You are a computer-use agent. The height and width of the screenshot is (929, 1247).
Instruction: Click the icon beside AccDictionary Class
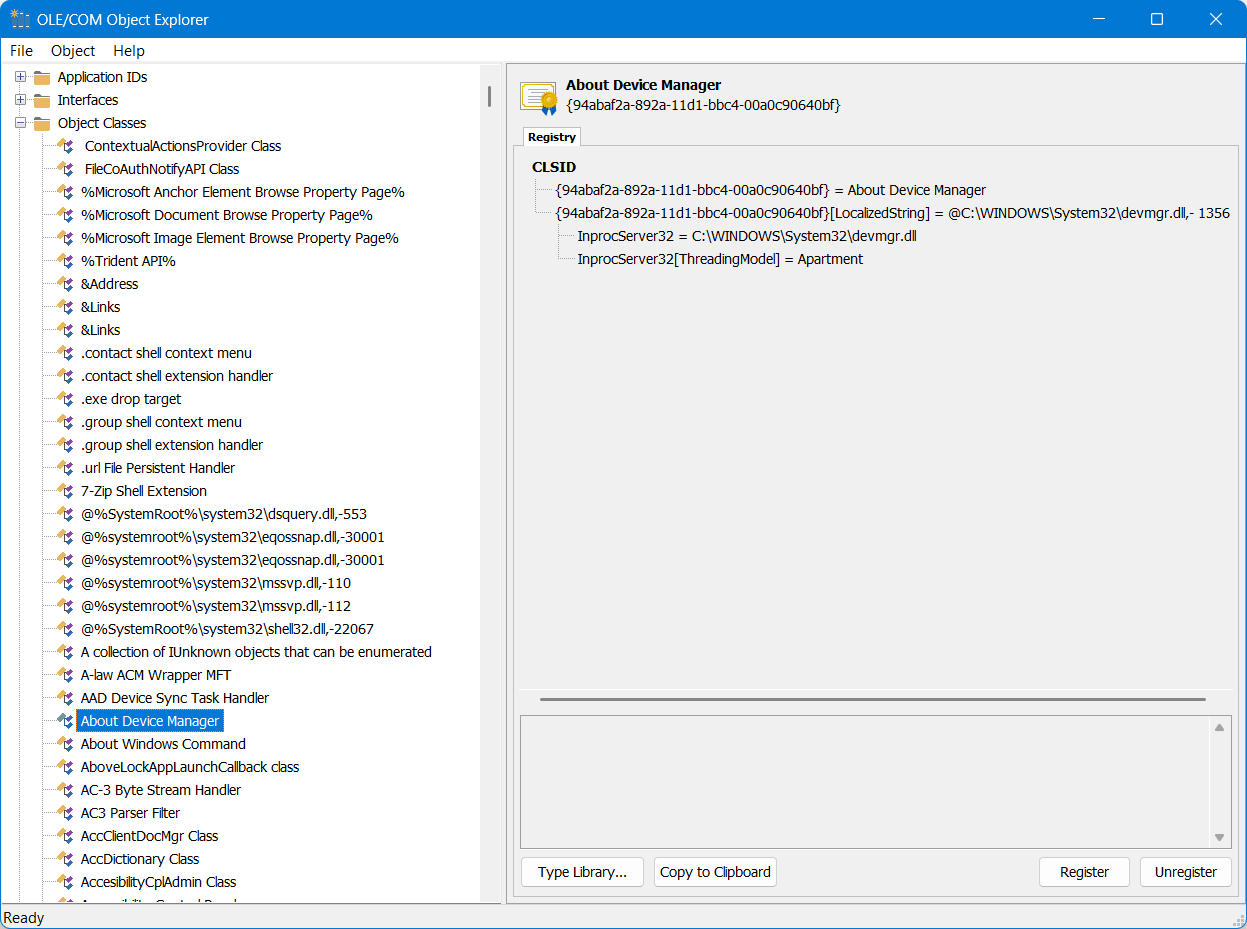pos(65,859)
